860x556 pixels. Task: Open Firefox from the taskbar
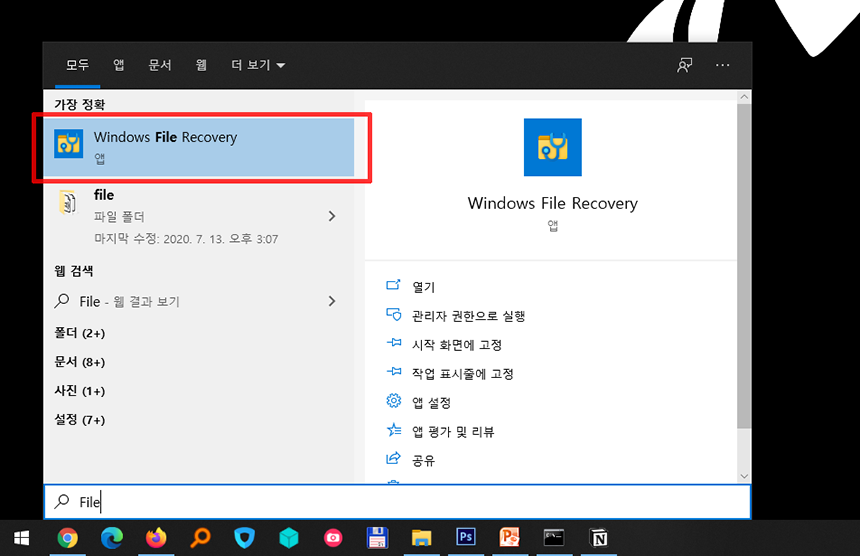tap(156, 538)
